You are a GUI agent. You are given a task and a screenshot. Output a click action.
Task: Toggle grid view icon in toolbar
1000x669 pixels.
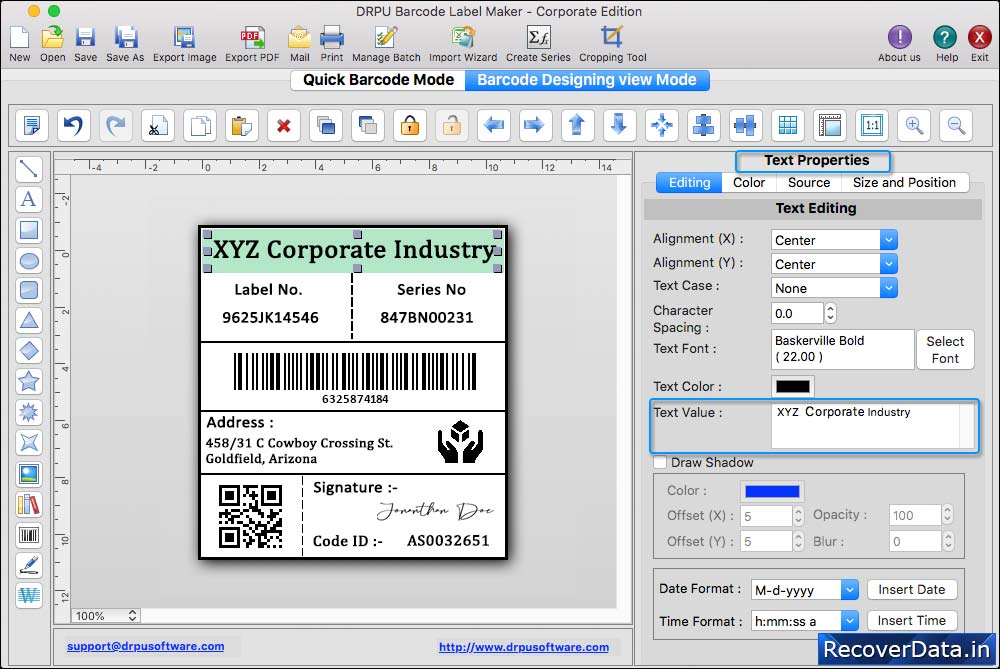[788, 125]
